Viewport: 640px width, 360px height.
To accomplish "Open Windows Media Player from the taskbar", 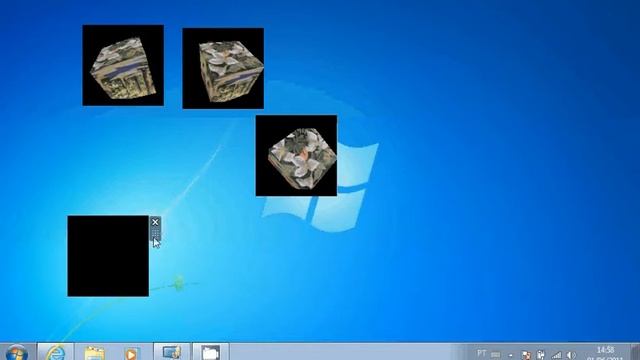I will pyautogui.click(x=131, y=353).
